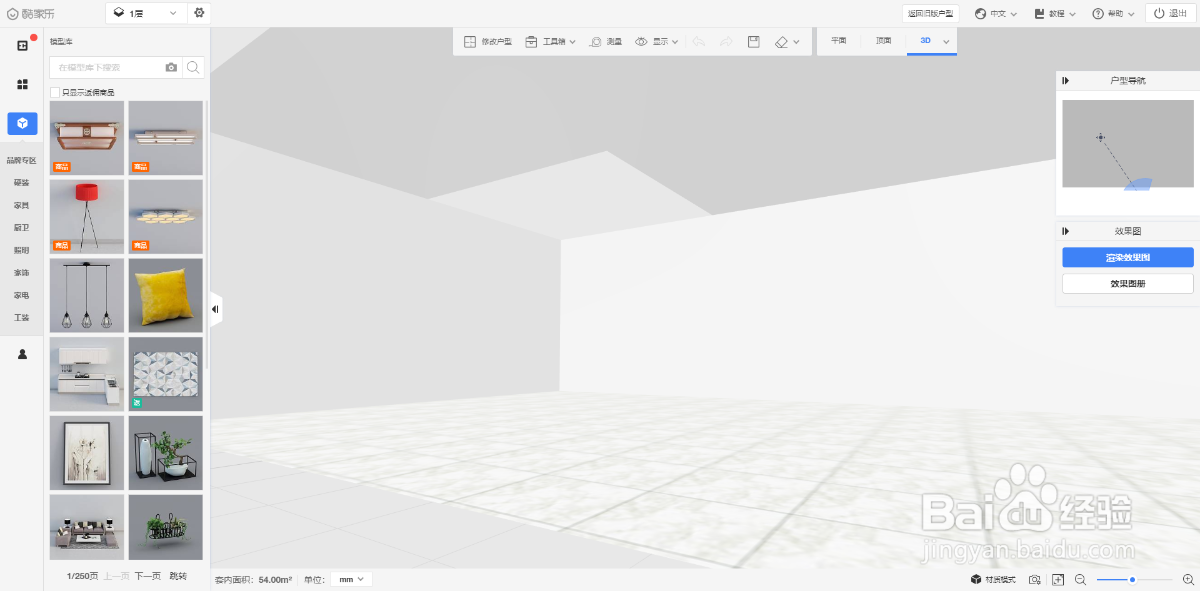Collapse the 户型导航 navigation panel
Image resolution: width=1200 pixels, height=591 pixels.
point(1066,80)
